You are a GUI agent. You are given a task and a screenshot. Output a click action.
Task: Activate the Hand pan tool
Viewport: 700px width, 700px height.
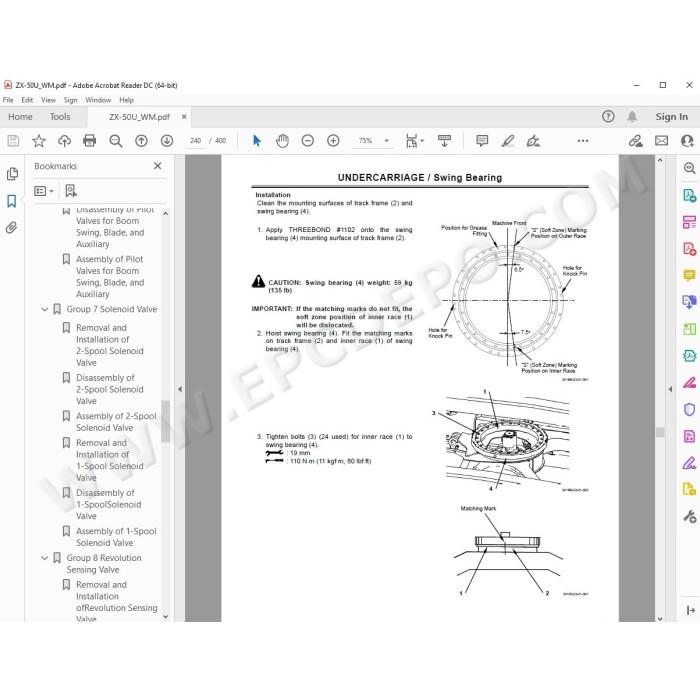coord(282,141)
